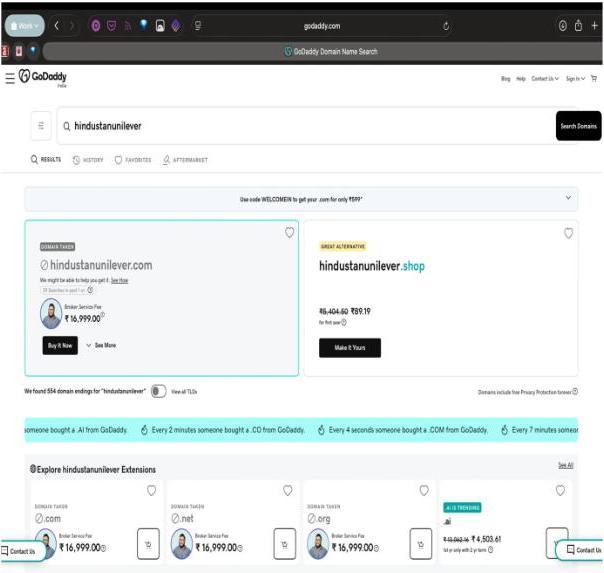Open See All extensions link

[565, 465]
